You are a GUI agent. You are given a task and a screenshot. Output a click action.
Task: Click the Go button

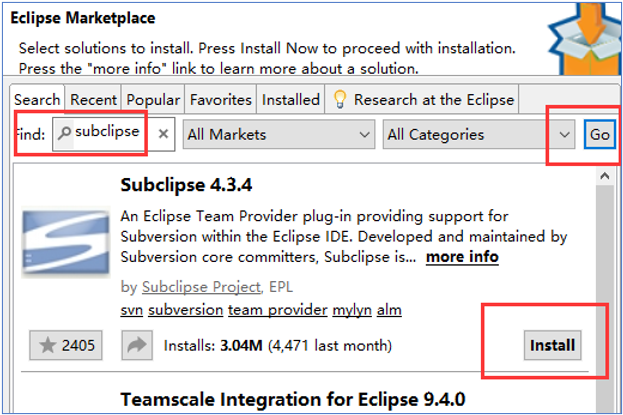click(600, 134)
